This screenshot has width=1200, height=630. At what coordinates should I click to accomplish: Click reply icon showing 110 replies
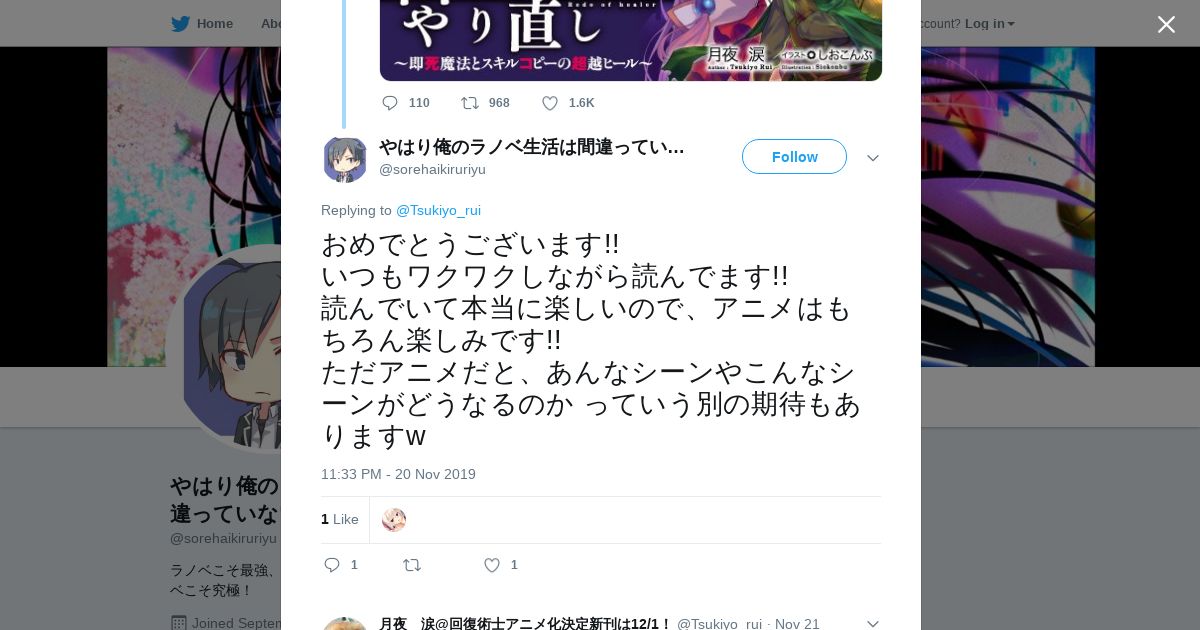tap(390, 103)
